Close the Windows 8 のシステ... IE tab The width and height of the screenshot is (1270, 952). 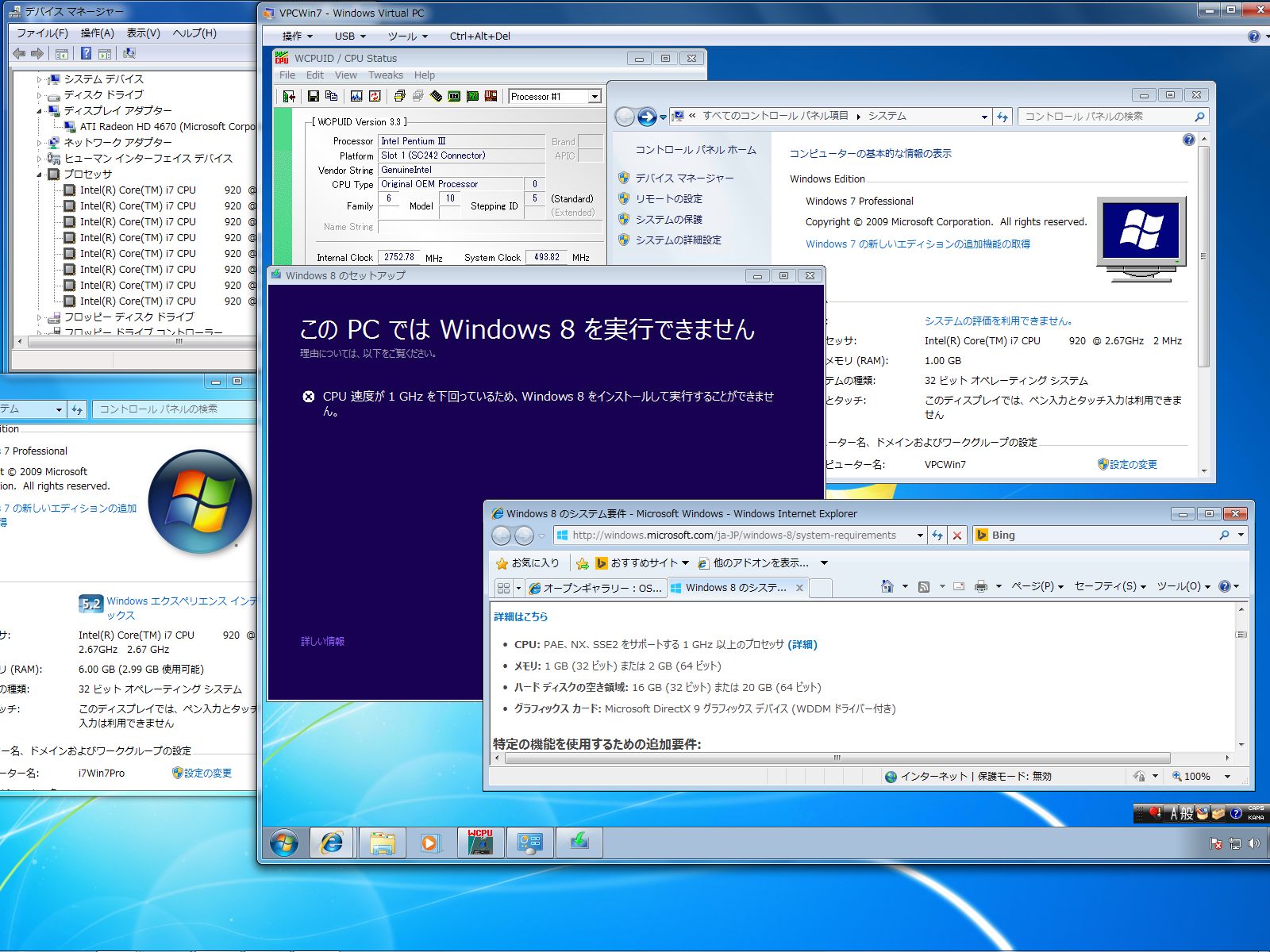coord(799,588)
